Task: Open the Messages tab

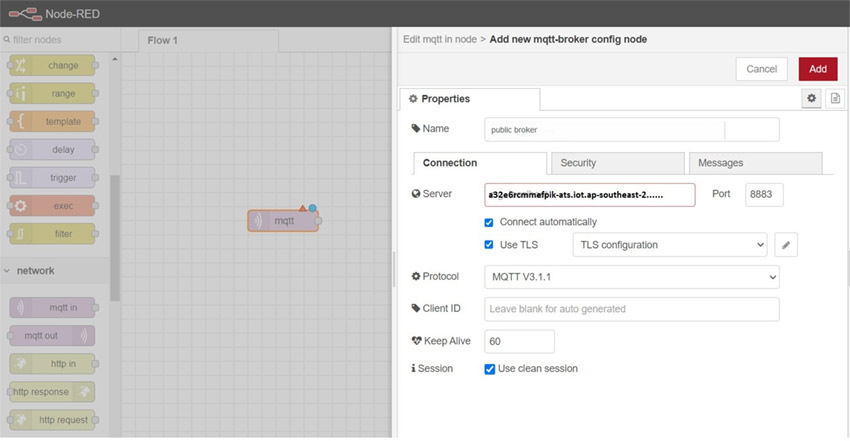Action: [755, 163]
